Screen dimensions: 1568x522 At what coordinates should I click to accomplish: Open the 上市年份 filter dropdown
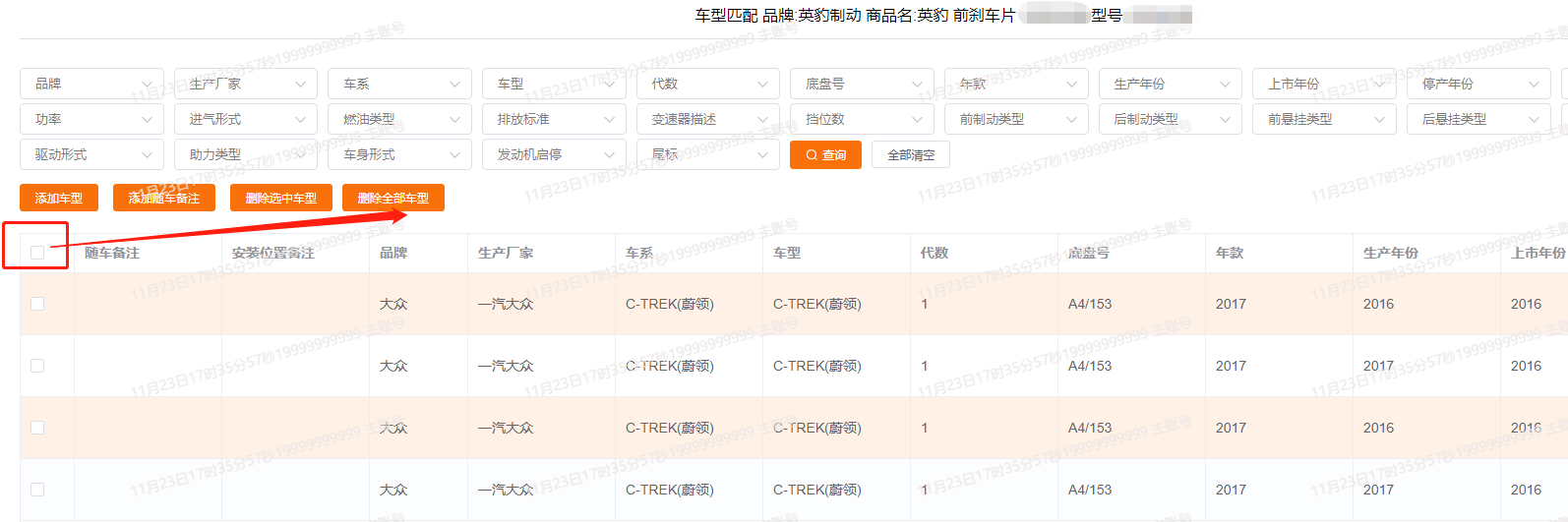coord(1324,84)
